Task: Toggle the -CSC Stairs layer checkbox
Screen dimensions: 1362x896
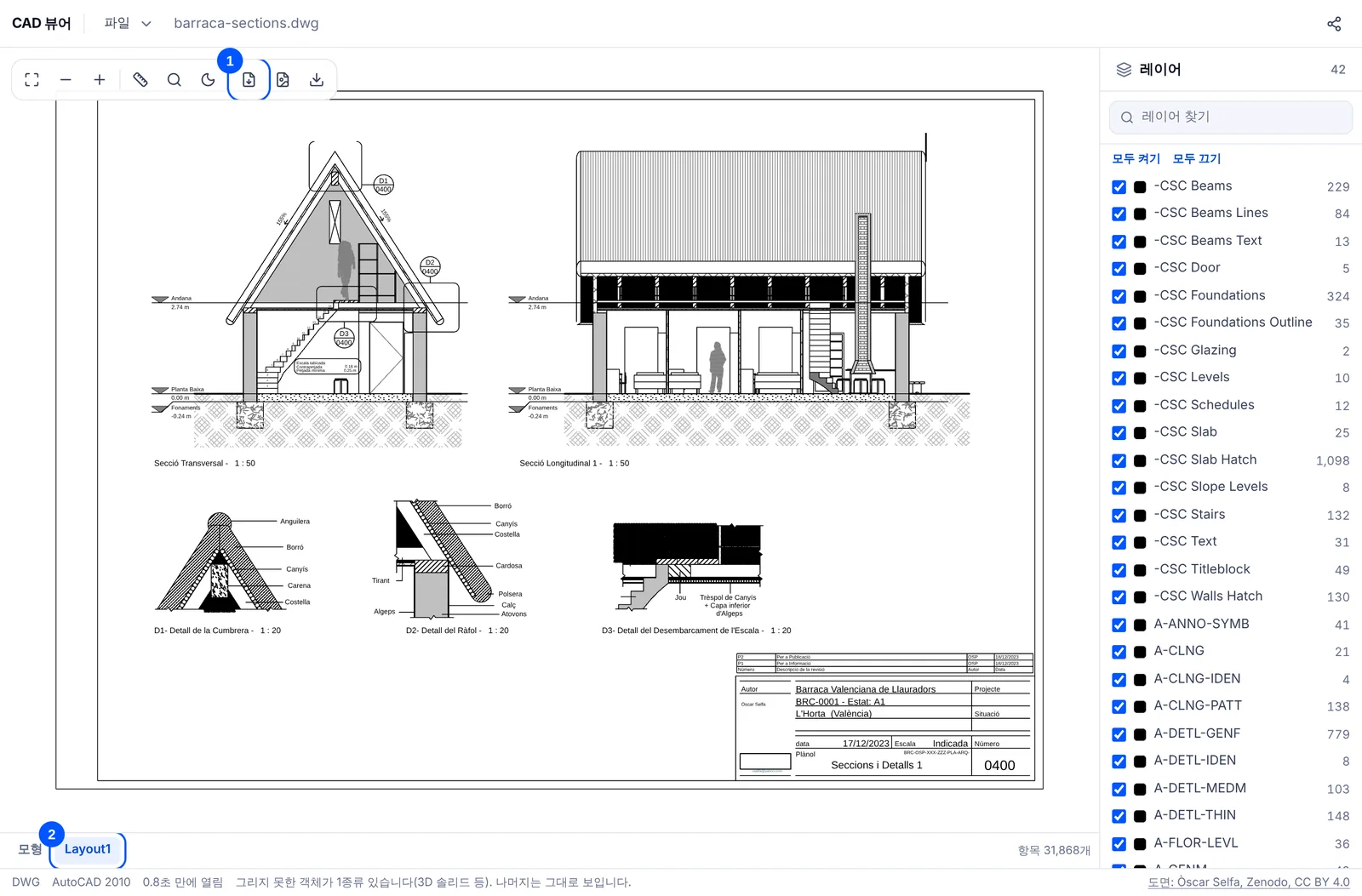Action: pyautogui.click(x=1119, y=516)
